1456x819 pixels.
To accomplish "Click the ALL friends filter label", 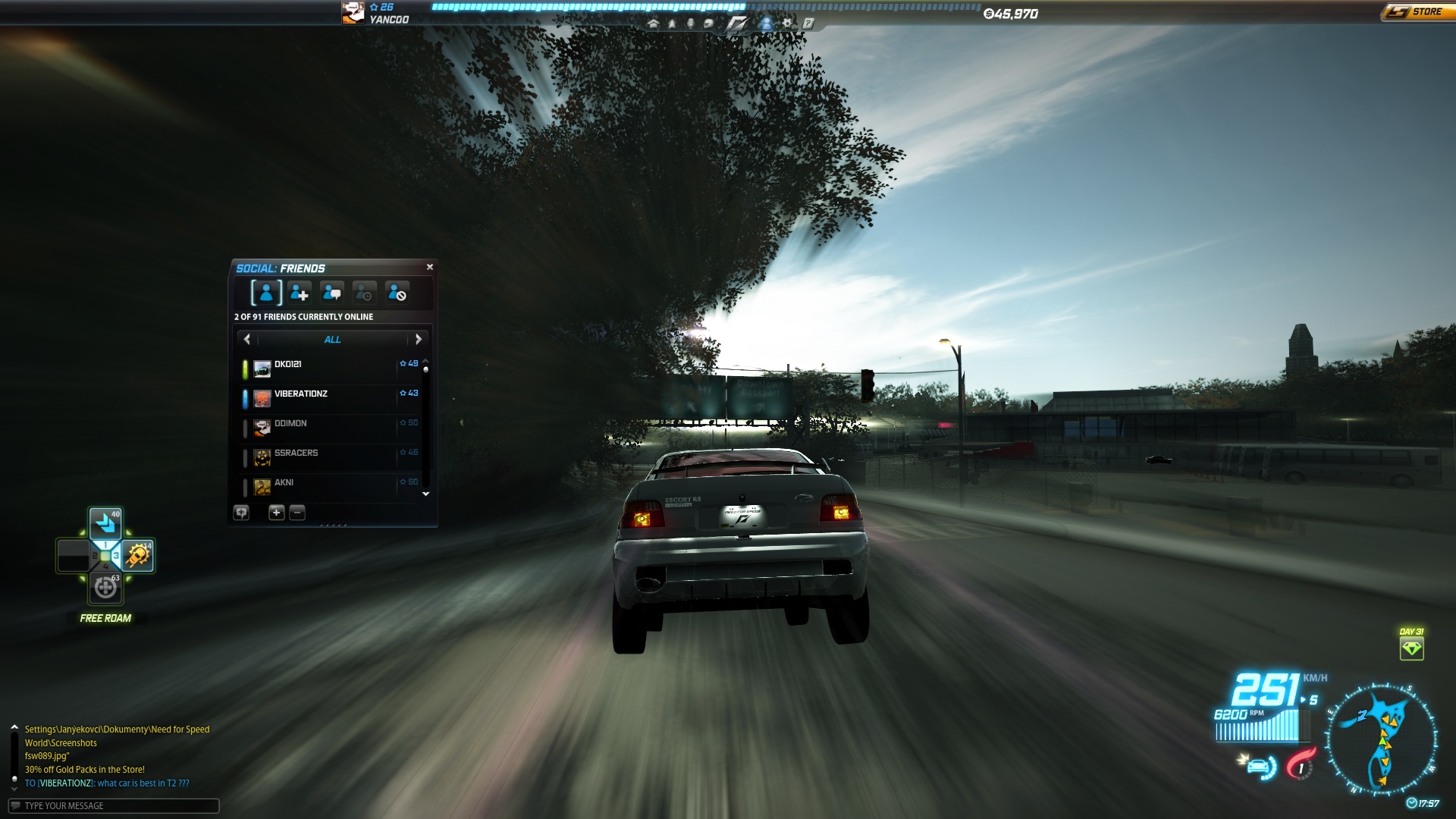I will tap(332, 340).
